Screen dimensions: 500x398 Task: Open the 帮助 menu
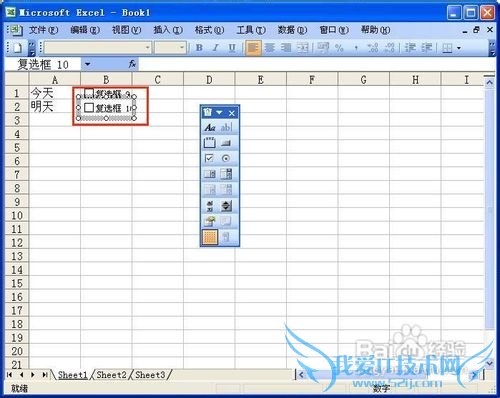375,30
